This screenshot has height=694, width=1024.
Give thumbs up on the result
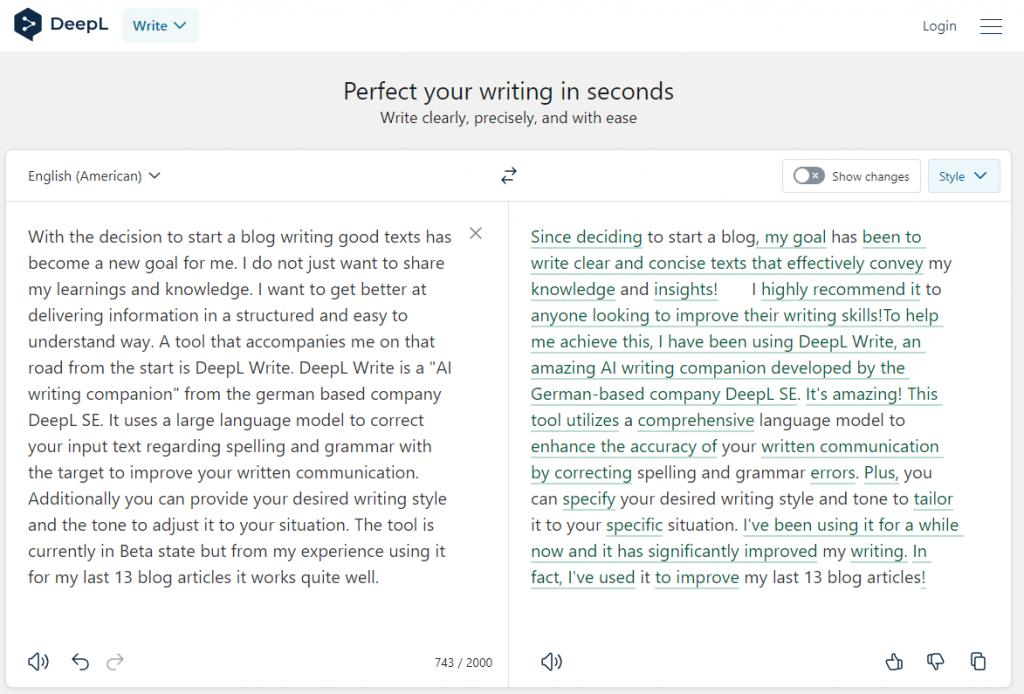895,661
